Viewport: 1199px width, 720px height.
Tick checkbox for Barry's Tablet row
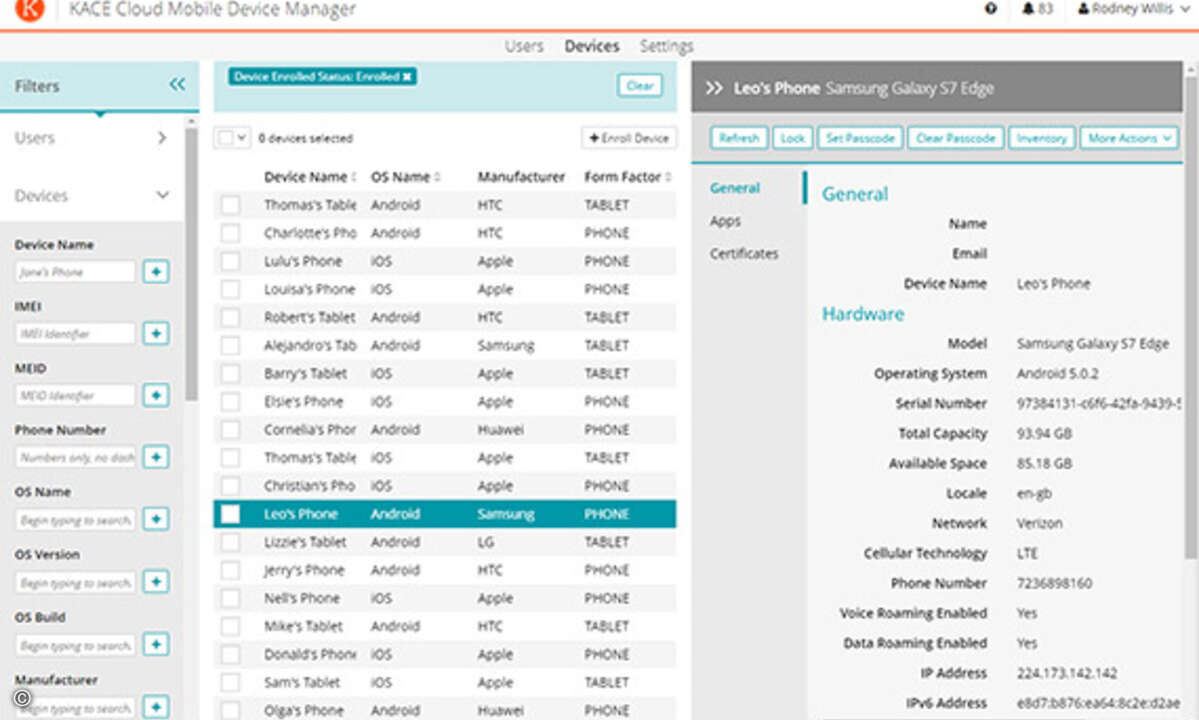230,374
